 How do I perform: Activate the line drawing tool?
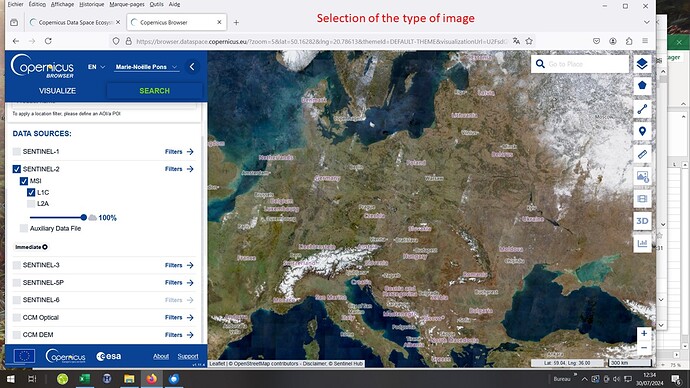(x=642, y=109)
